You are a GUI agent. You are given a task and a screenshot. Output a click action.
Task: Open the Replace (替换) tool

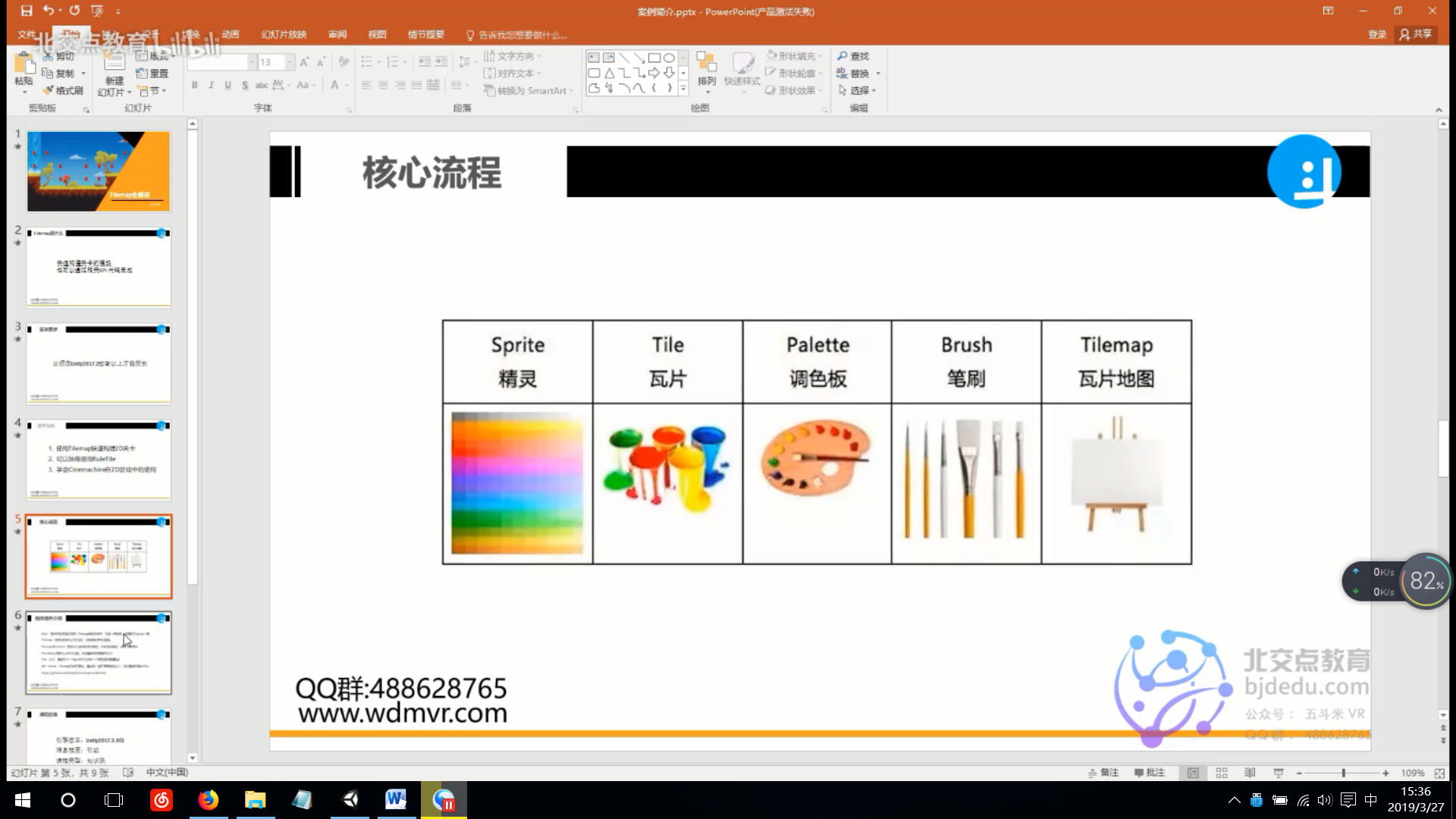pyautogui.click(x=854, y=73)
